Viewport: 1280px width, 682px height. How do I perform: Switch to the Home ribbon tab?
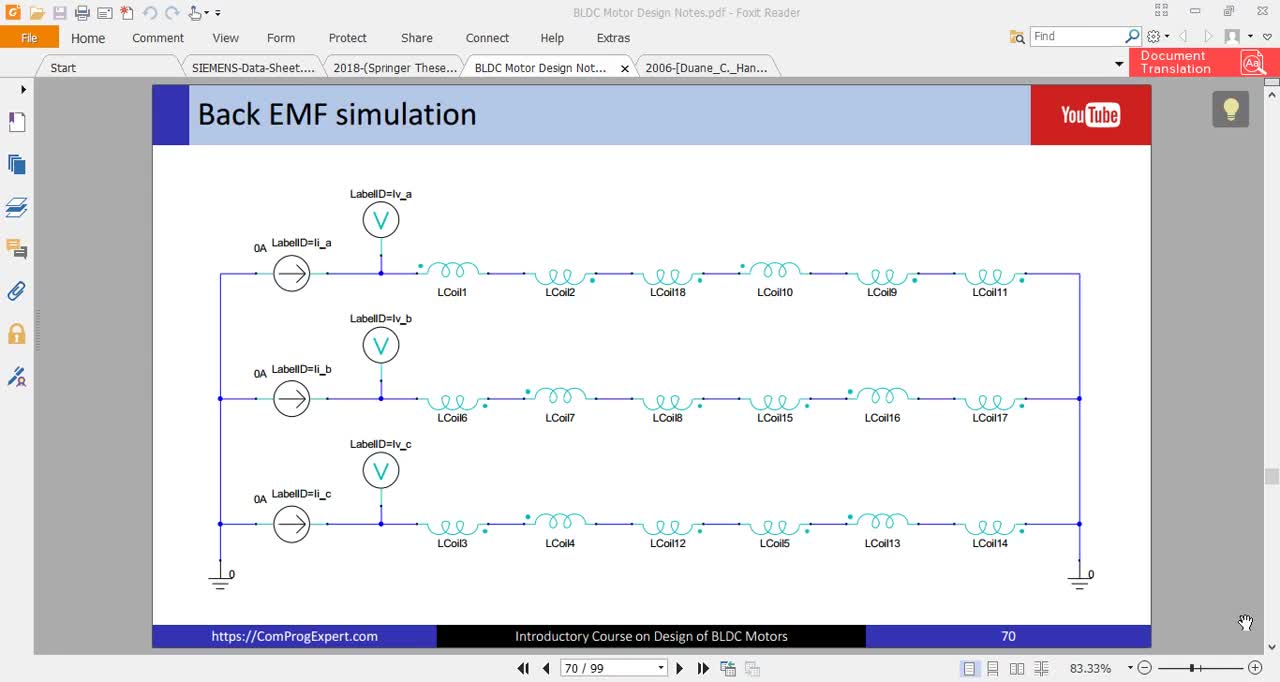88,38
